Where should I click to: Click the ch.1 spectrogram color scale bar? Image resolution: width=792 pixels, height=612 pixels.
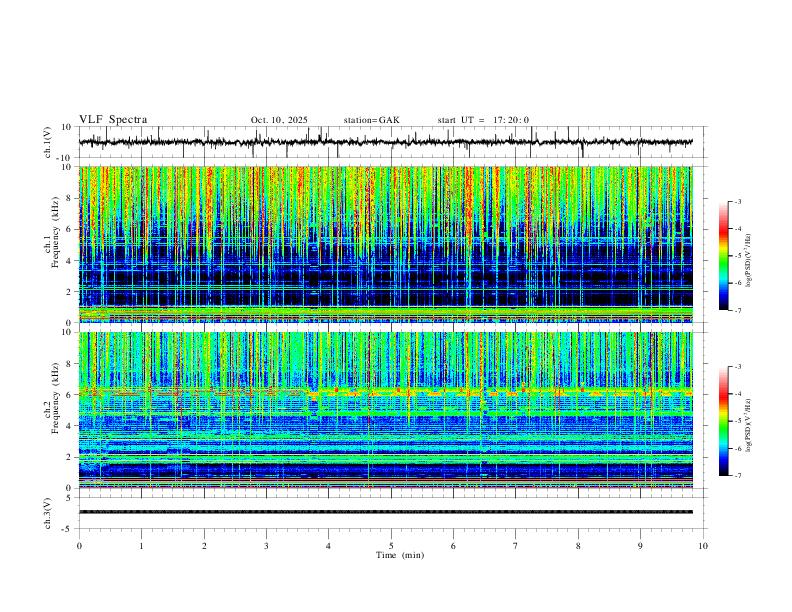[x=723, y=256]
